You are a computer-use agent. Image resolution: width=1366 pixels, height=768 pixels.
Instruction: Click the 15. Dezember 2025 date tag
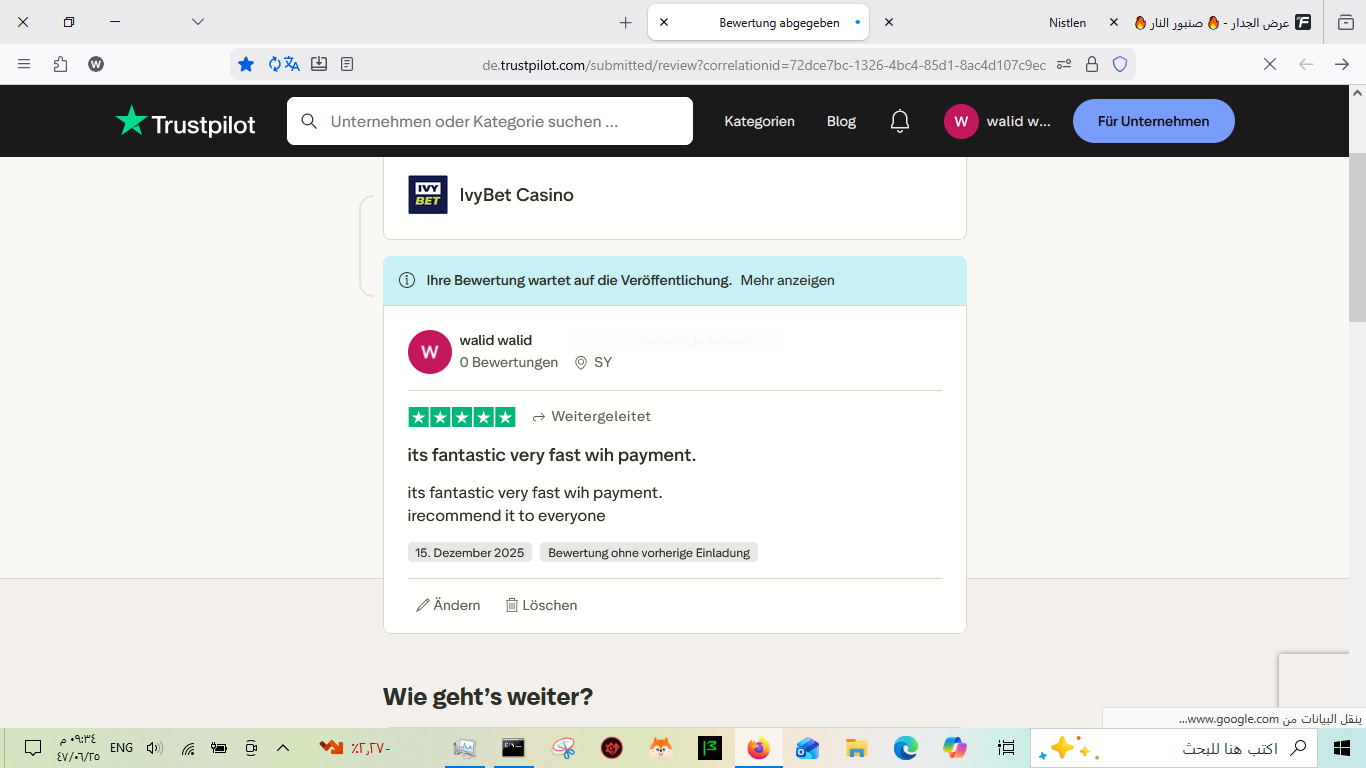(470, 552)
